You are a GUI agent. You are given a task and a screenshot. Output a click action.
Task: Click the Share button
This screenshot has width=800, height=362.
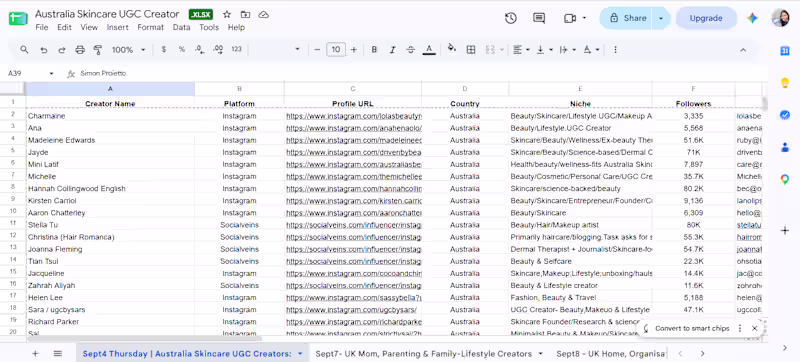628,18
